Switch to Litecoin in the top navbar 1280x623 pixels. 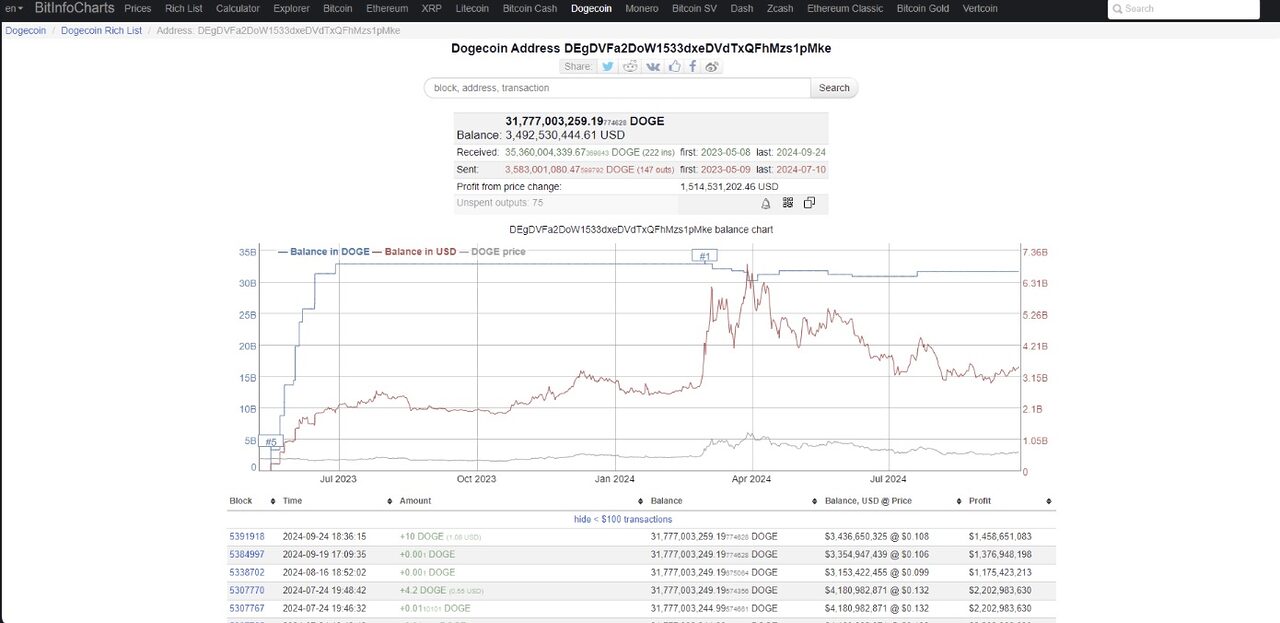pyautogui.click(x=472, y=9)
